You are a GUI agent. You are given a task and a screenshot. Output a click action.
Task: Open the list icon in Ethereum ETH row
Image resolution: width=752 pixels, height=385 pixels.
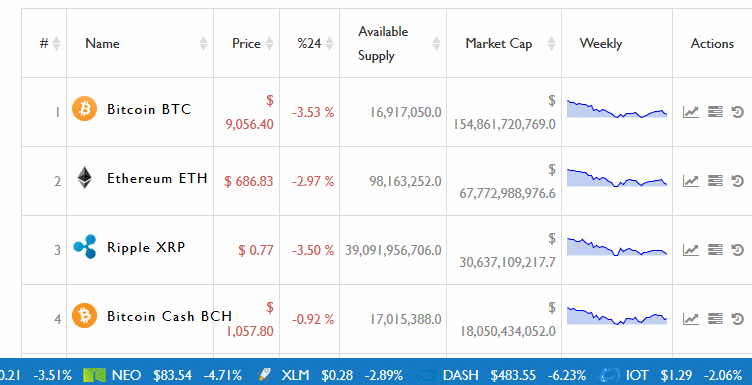715,181
